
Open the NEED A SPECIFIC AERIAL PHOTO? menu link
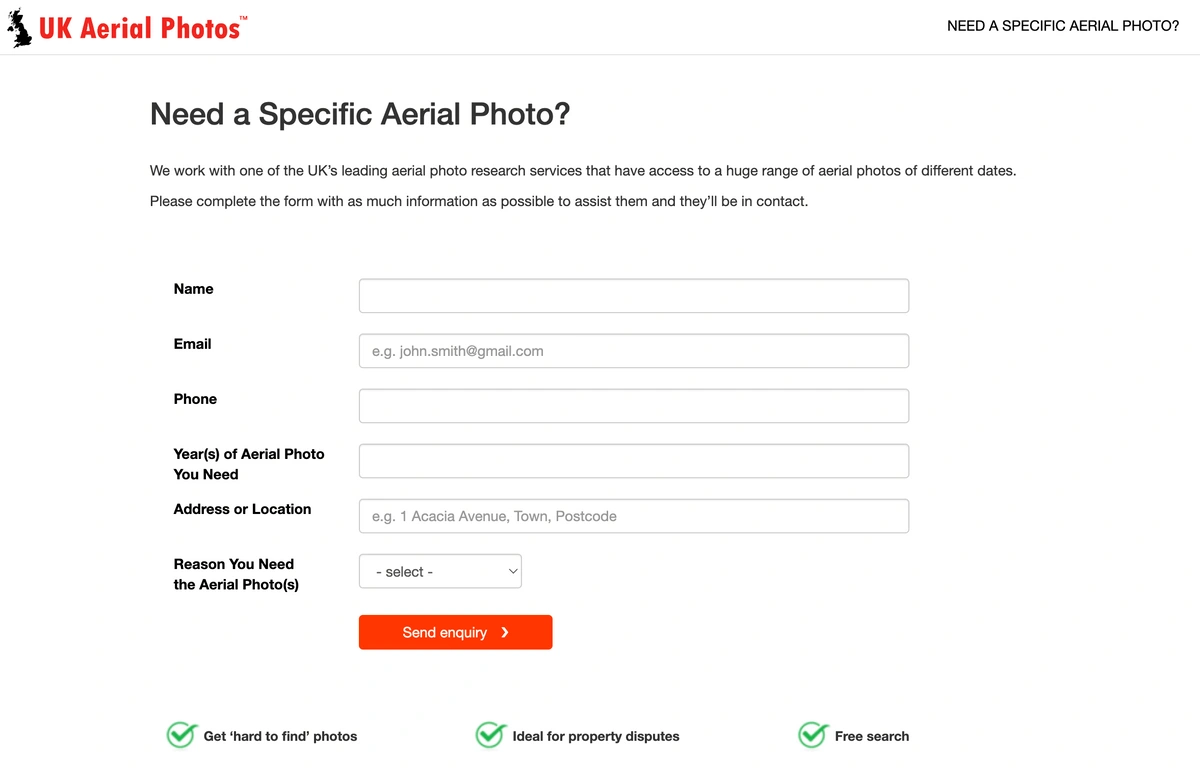1063,26
